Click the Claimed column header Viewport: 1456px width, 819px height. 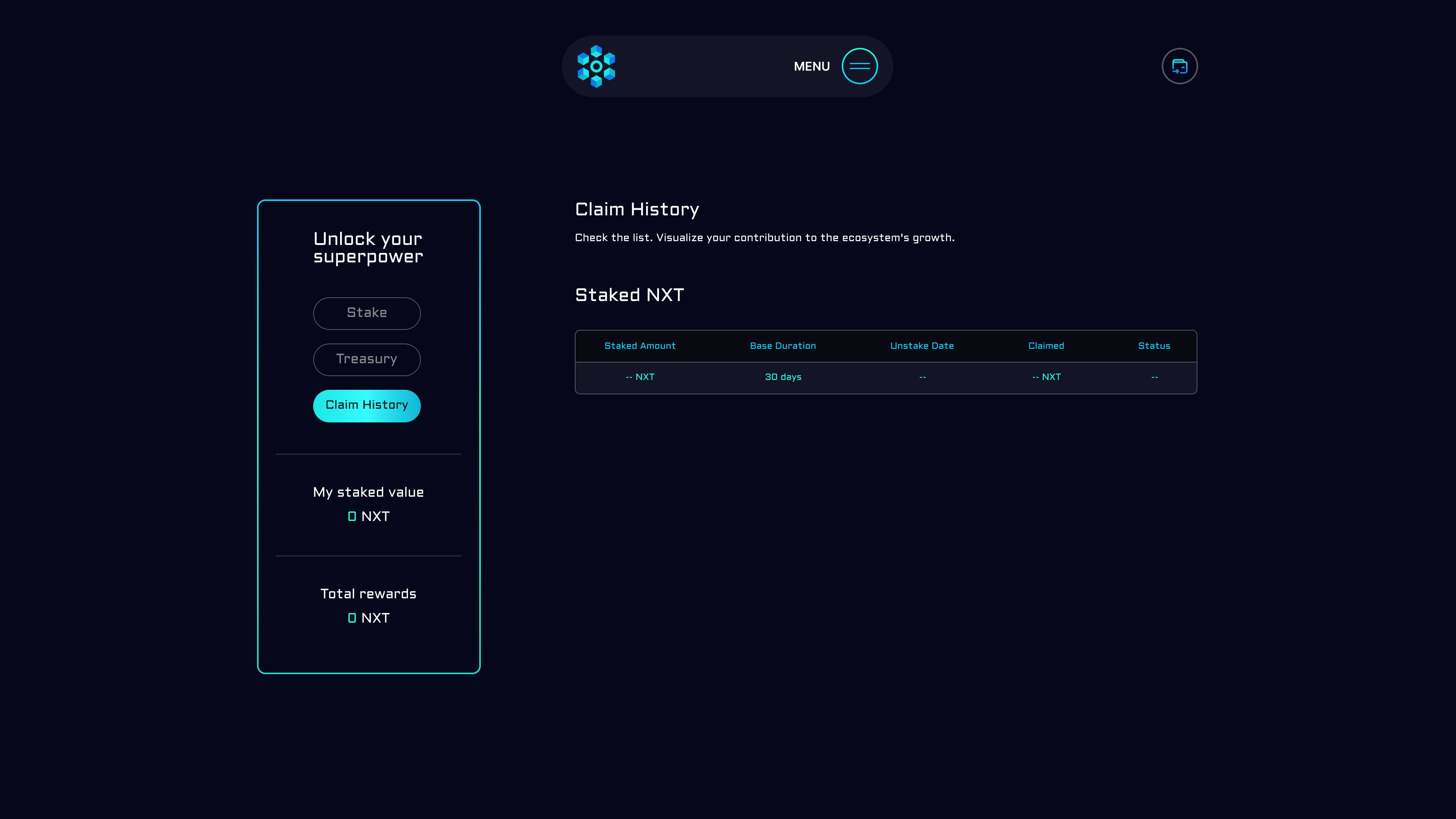[x=1046, y=346]
